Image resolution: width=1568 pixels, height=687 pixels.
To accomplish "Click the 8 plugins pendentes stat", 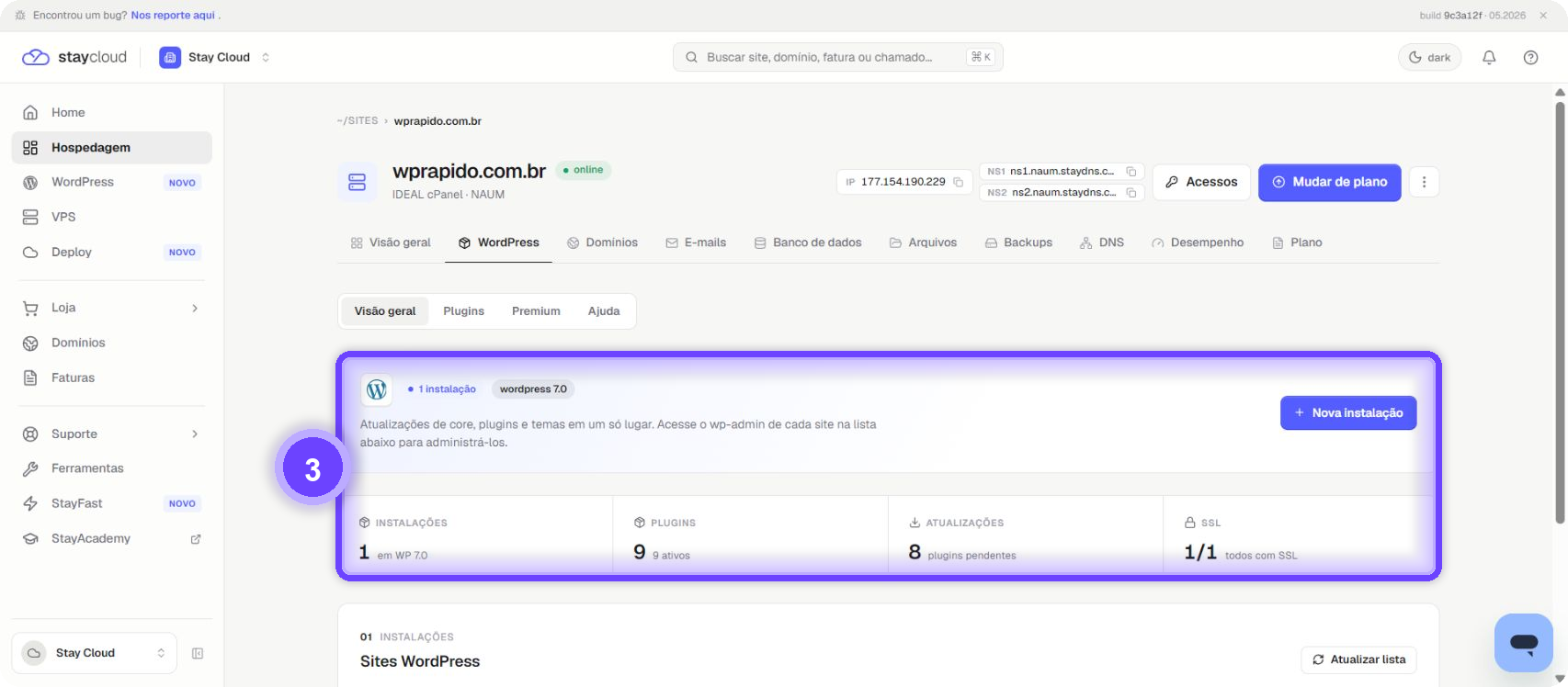I will 1026,538.
